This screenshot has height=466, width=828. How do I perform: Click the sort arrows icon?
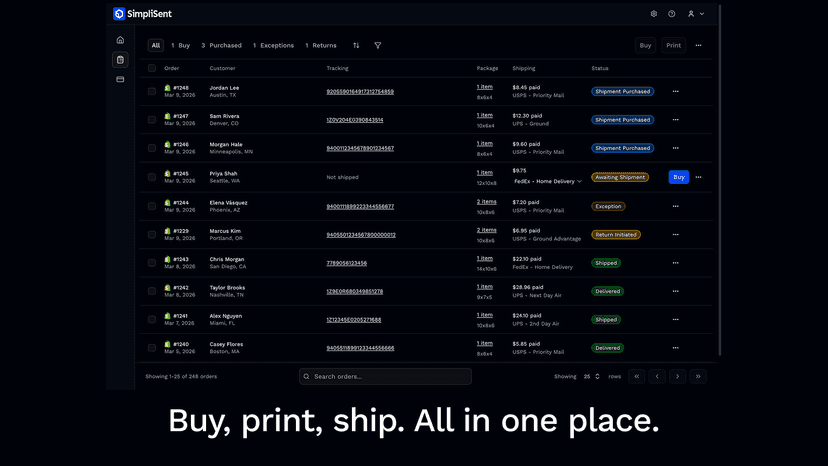356,45
